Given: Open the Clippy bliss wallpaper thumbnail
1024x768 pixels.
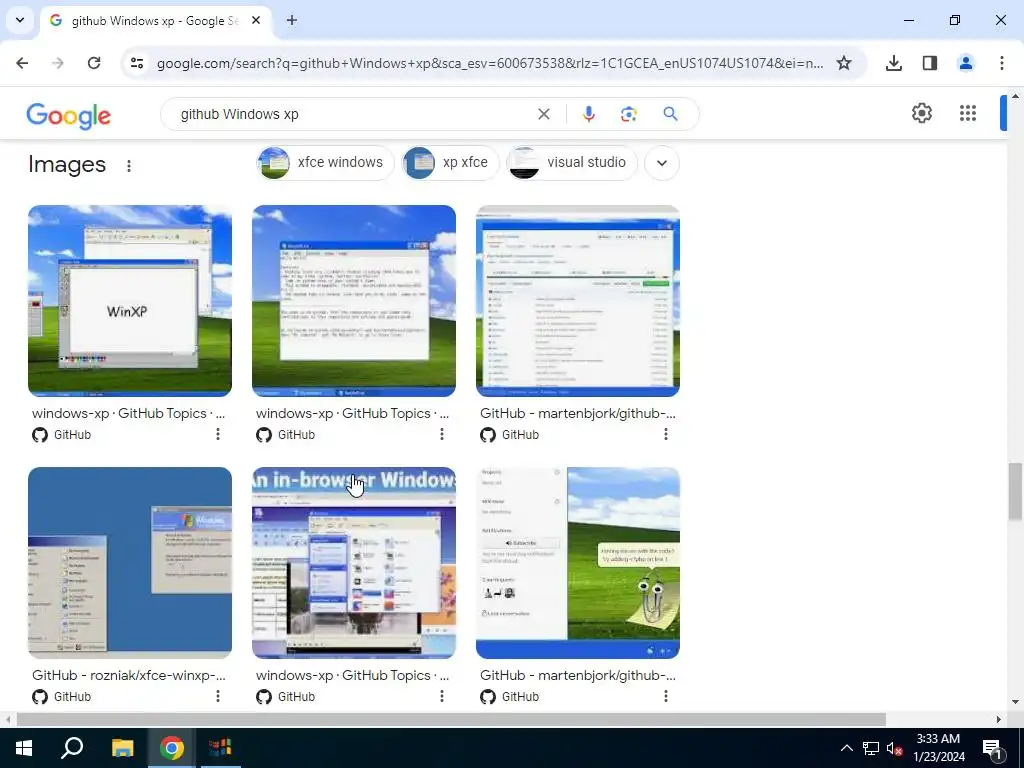Looking at the screenshot, I should click(578, 562).
